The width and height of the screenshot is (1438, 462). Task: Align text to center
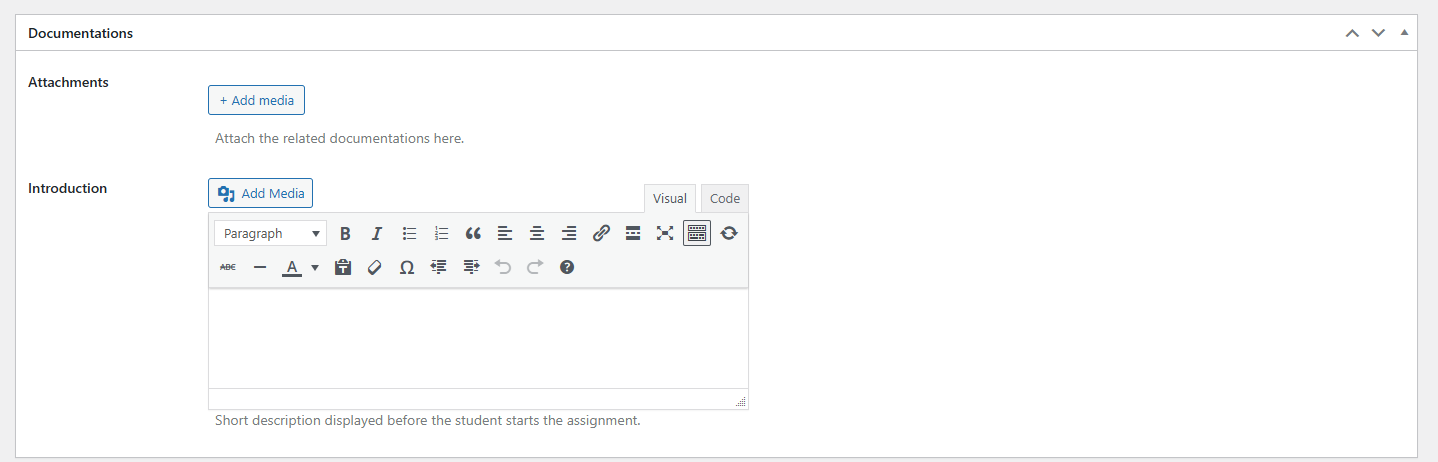point(537,233)
